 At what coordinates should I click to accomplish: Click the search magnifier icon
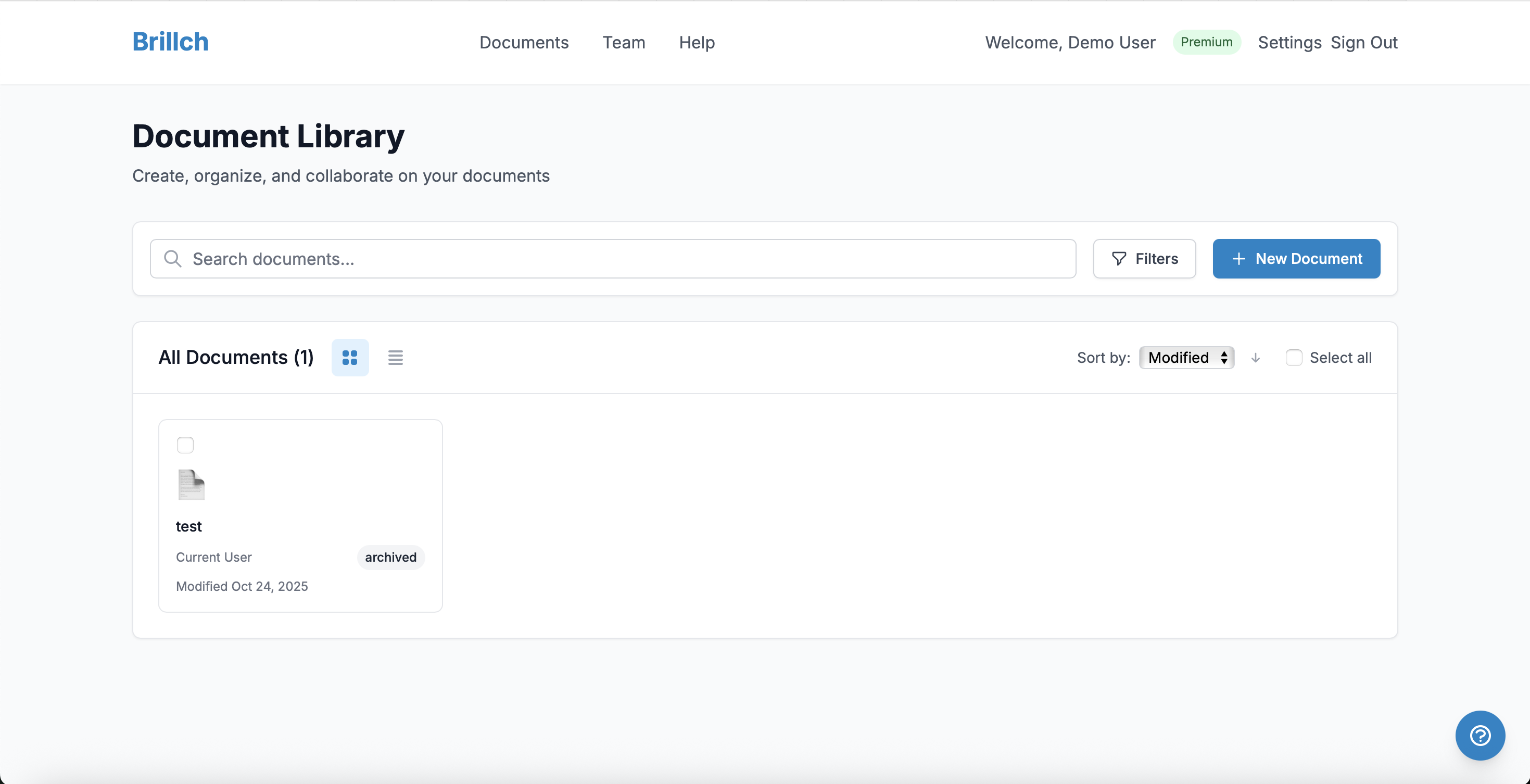(173, 259)
